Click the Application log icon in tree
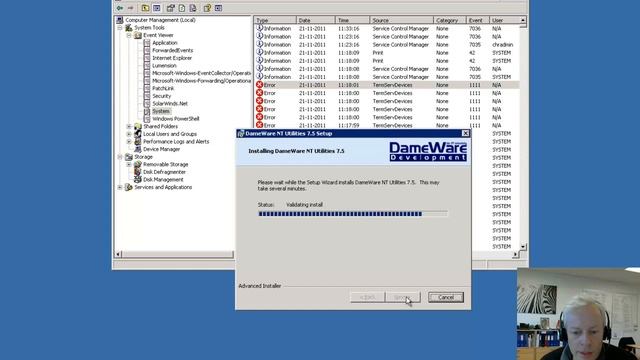This screenshot has height=360, width=640. (147, 43)
